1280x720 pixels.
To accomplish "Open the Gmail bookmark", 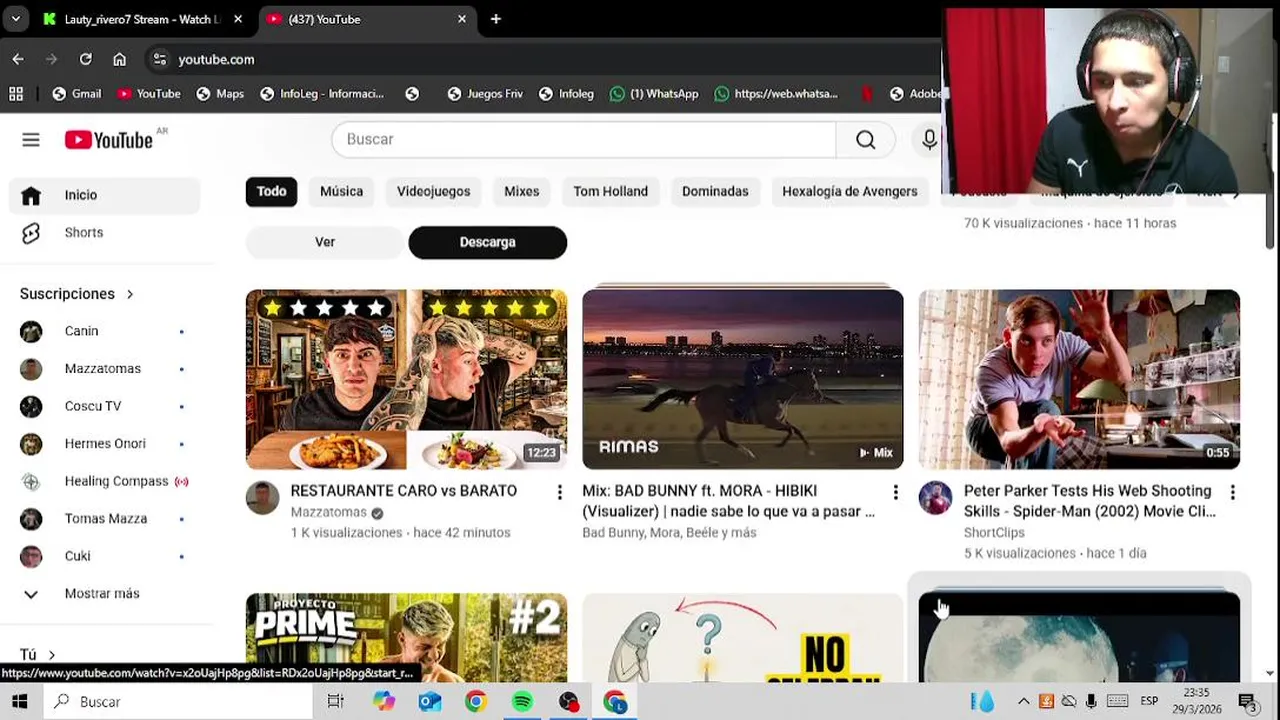I will (77, 93).
